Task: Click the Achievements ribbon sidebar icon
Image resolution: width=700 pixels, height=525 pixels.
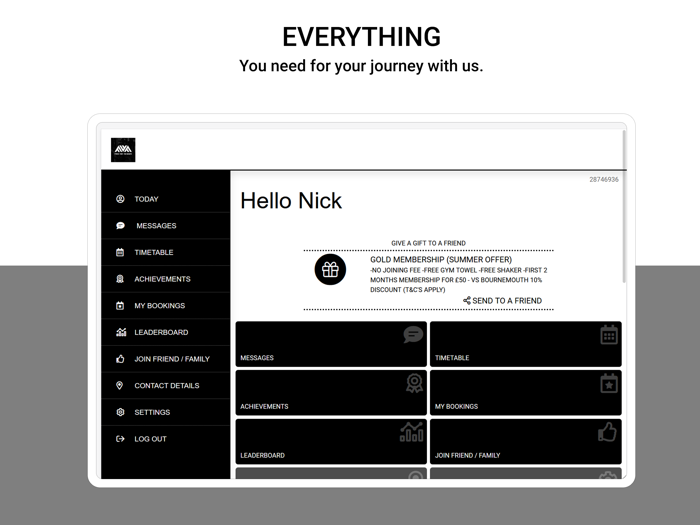Action: pos(120,279)
